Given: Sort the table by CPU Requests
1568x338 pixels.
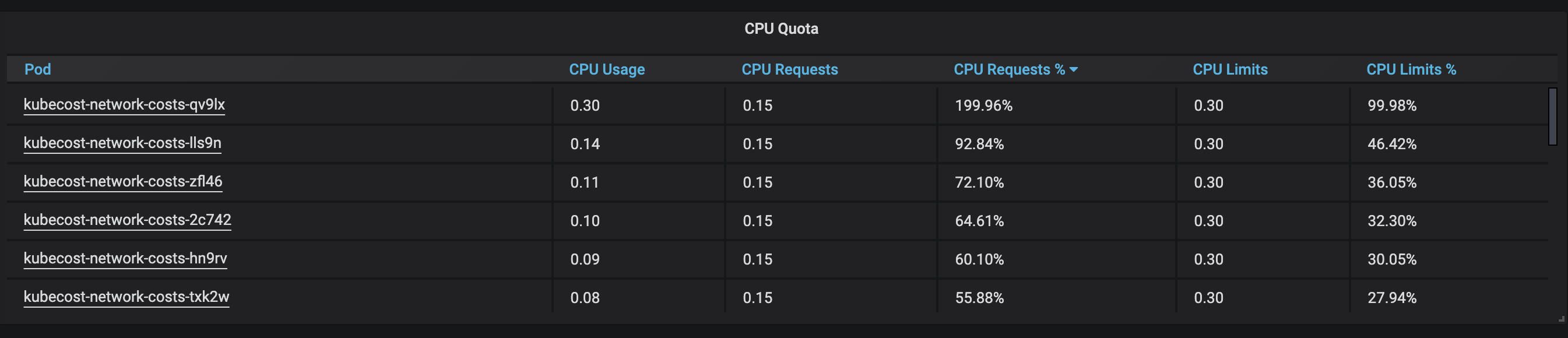Looking at the screenshot, I should [x=789, y=69].
